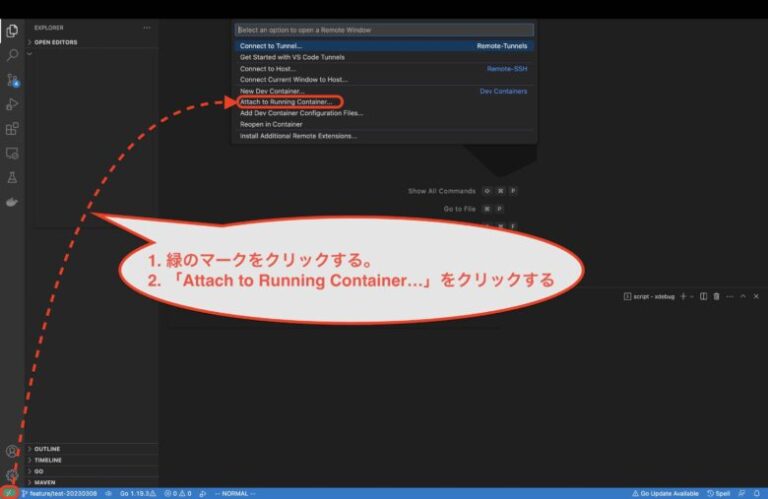Expand the Timeline section

point(48,460)
